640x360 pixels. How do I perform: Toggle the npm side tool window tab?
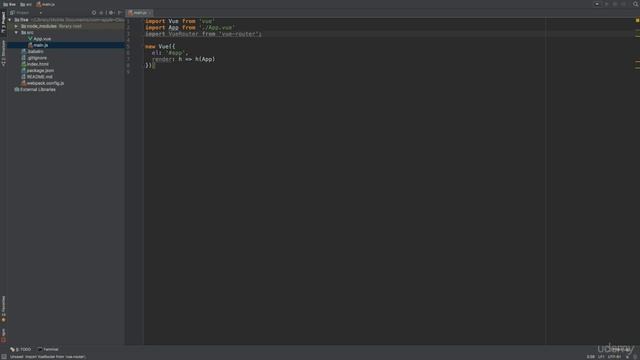[3, 335]
